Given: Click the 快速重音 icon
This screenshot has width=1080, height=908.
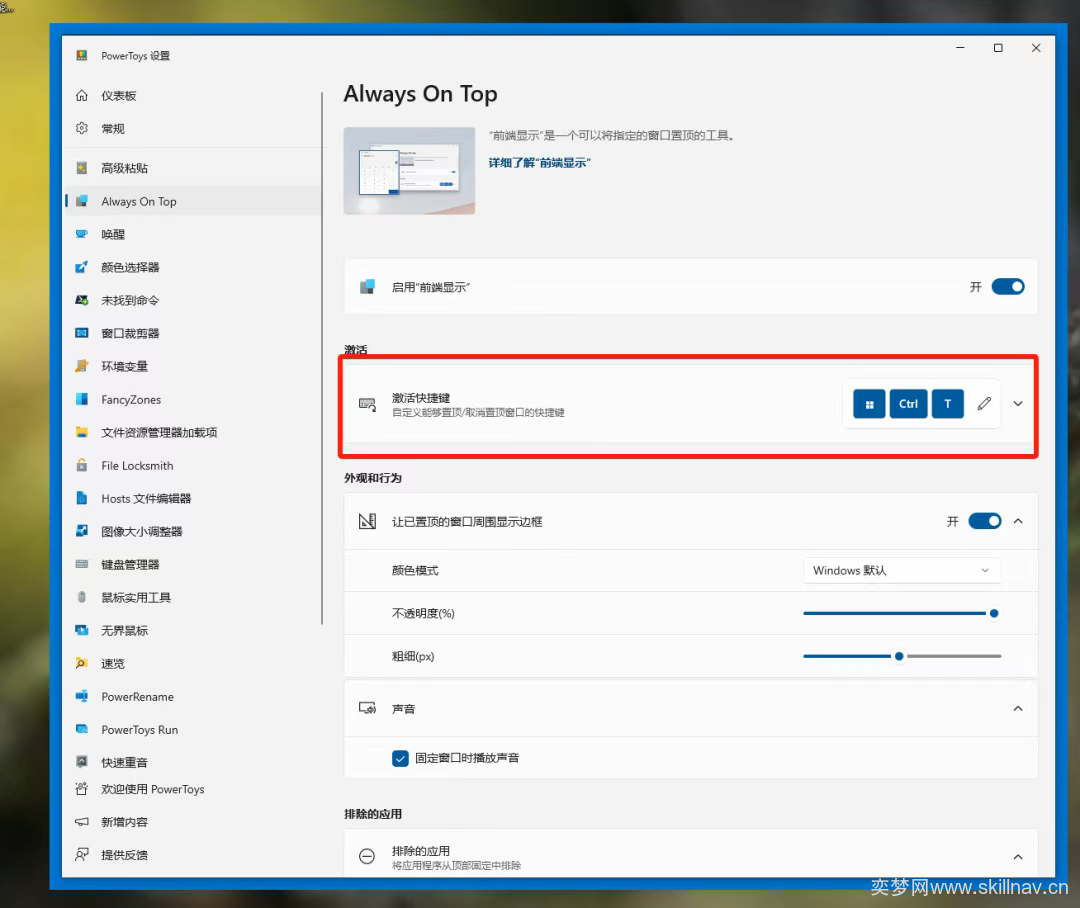Looking at the screenshot, I should (x=82, y=762).
